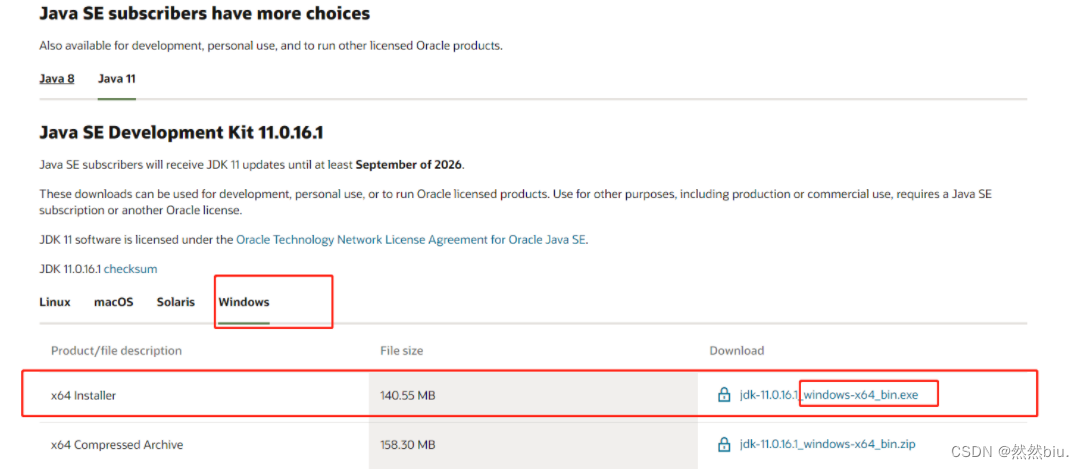Open the Solaris downloads tab

pos(176,302)
